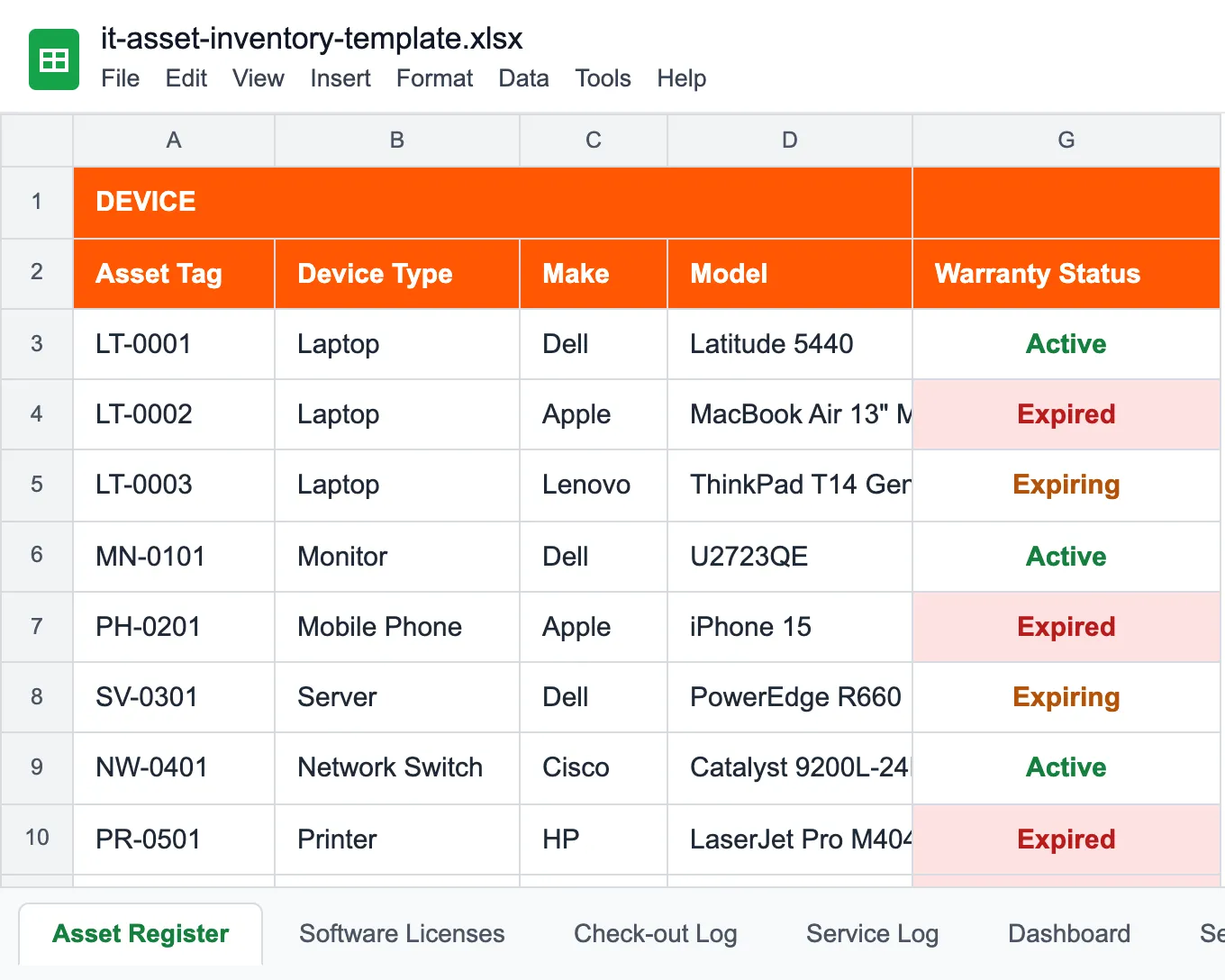Viewport: 1225px width, 980px height.
Task: Select column B header
Action: point(397,141)
